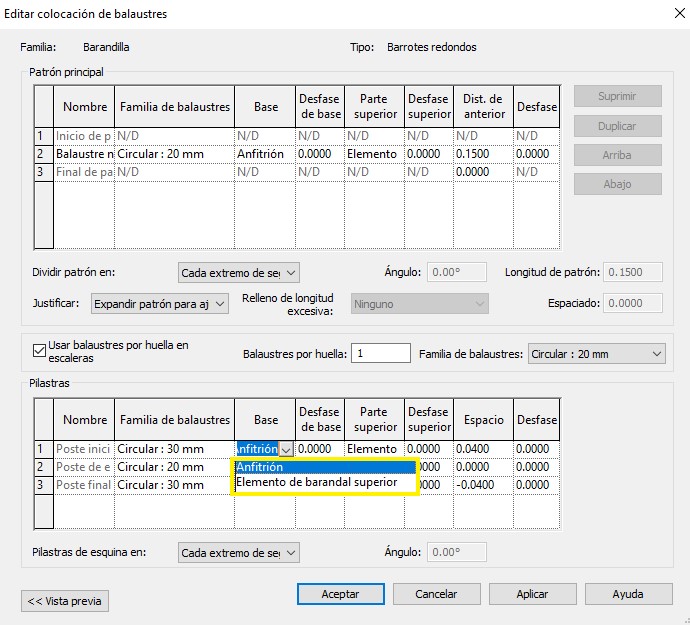Click Dist. de anterior cell value 0.1500
Image resolution: width=690 pixels, height=625 pixels.
point(484,154)
